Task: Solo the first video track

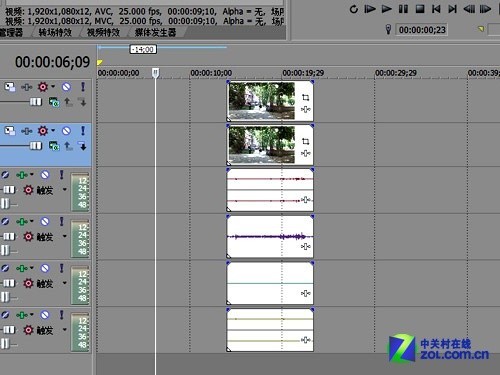Action: (83, 87)
